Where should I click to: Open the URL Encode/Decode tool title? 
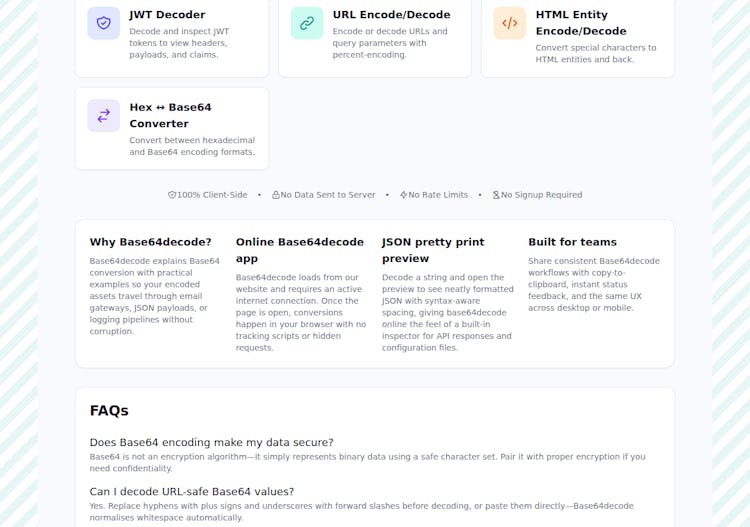pyautogui.click(x=391, y=15)
